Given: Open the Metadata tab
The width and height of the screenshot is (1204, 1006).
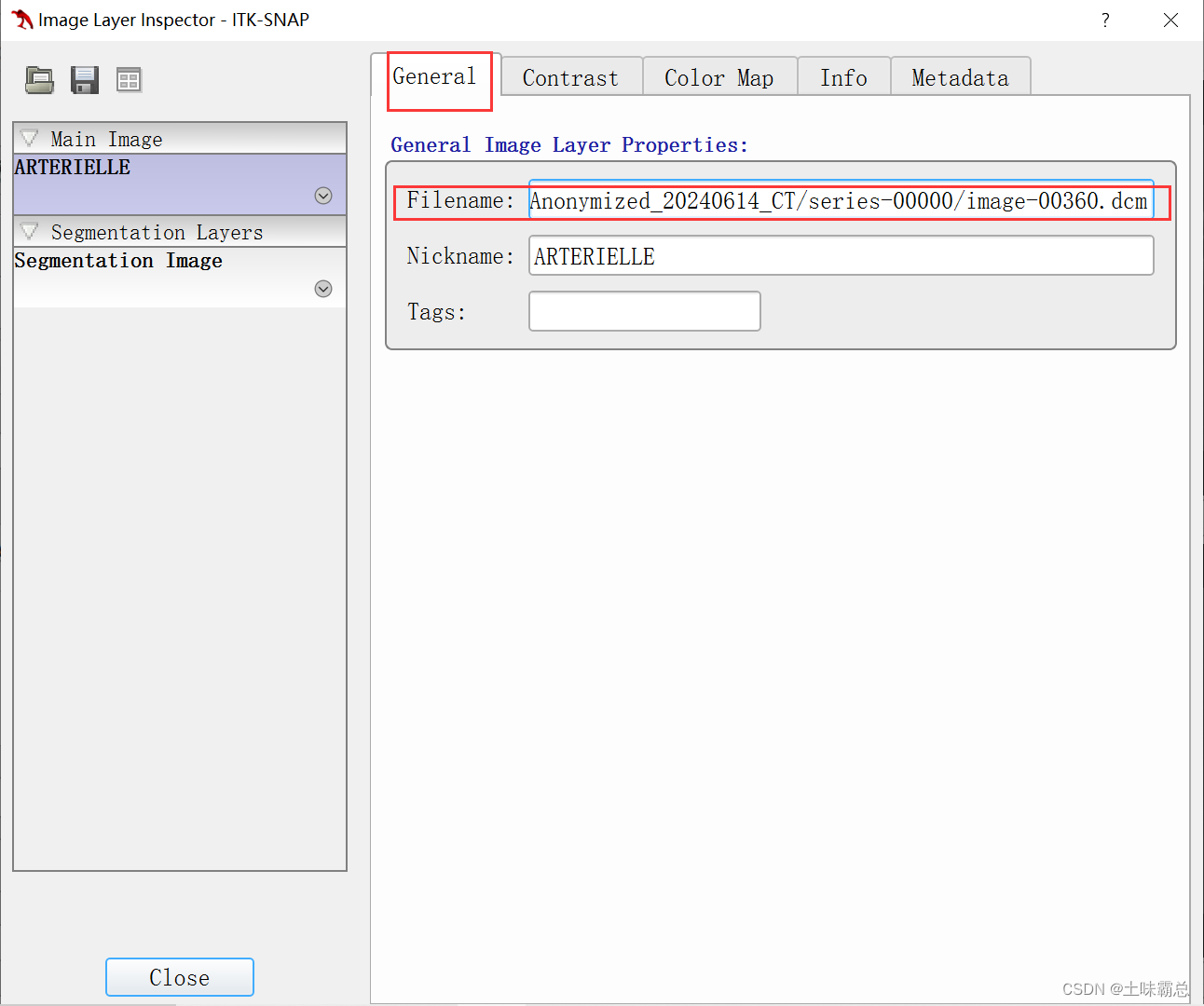Looking at the screenshot, I should [x=961, y=77].
